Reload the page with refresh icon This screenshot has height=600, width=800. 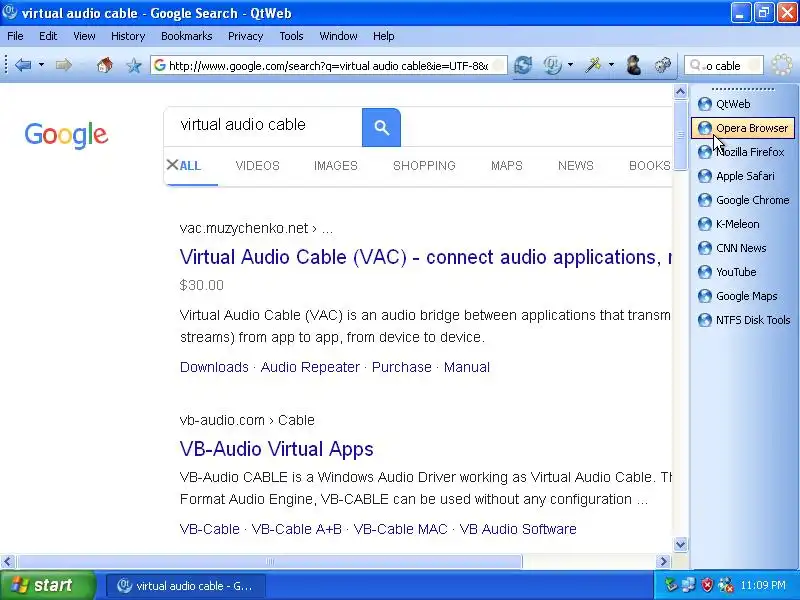click(523, 65)
